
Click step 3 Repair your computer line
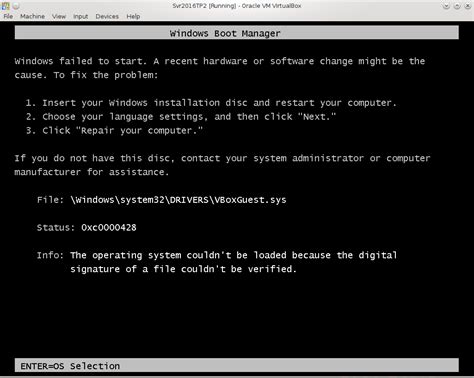coord(114,130)
